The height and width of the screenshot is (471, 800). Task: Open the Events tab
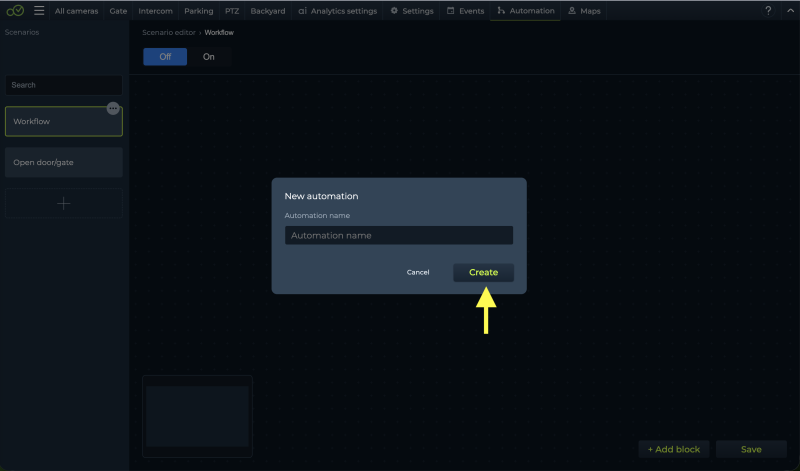point(465,11)
